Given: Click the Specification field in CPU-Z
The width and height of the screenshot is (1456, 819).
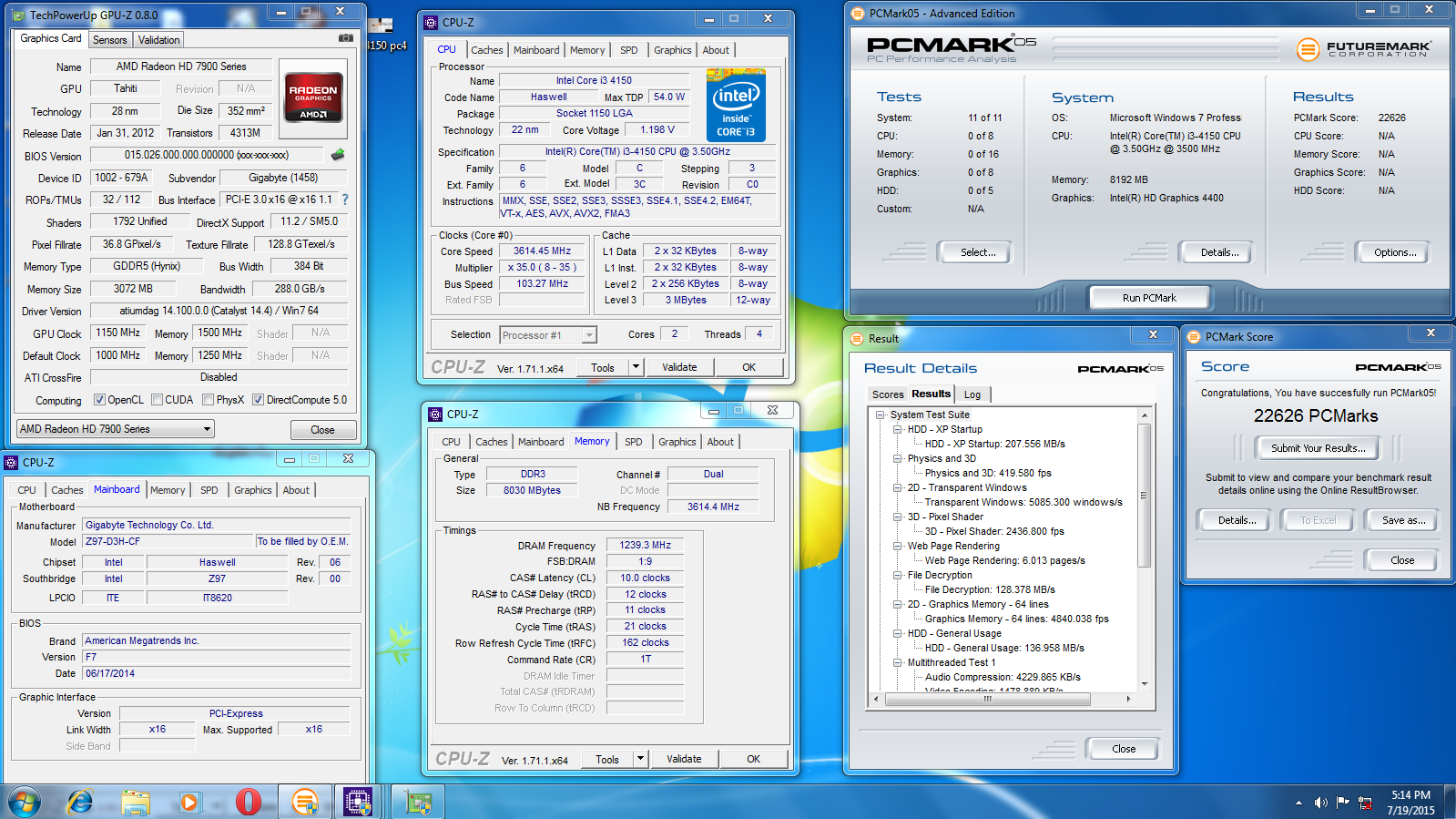Looking at the screenshot, I should click(x=637, y=152).
